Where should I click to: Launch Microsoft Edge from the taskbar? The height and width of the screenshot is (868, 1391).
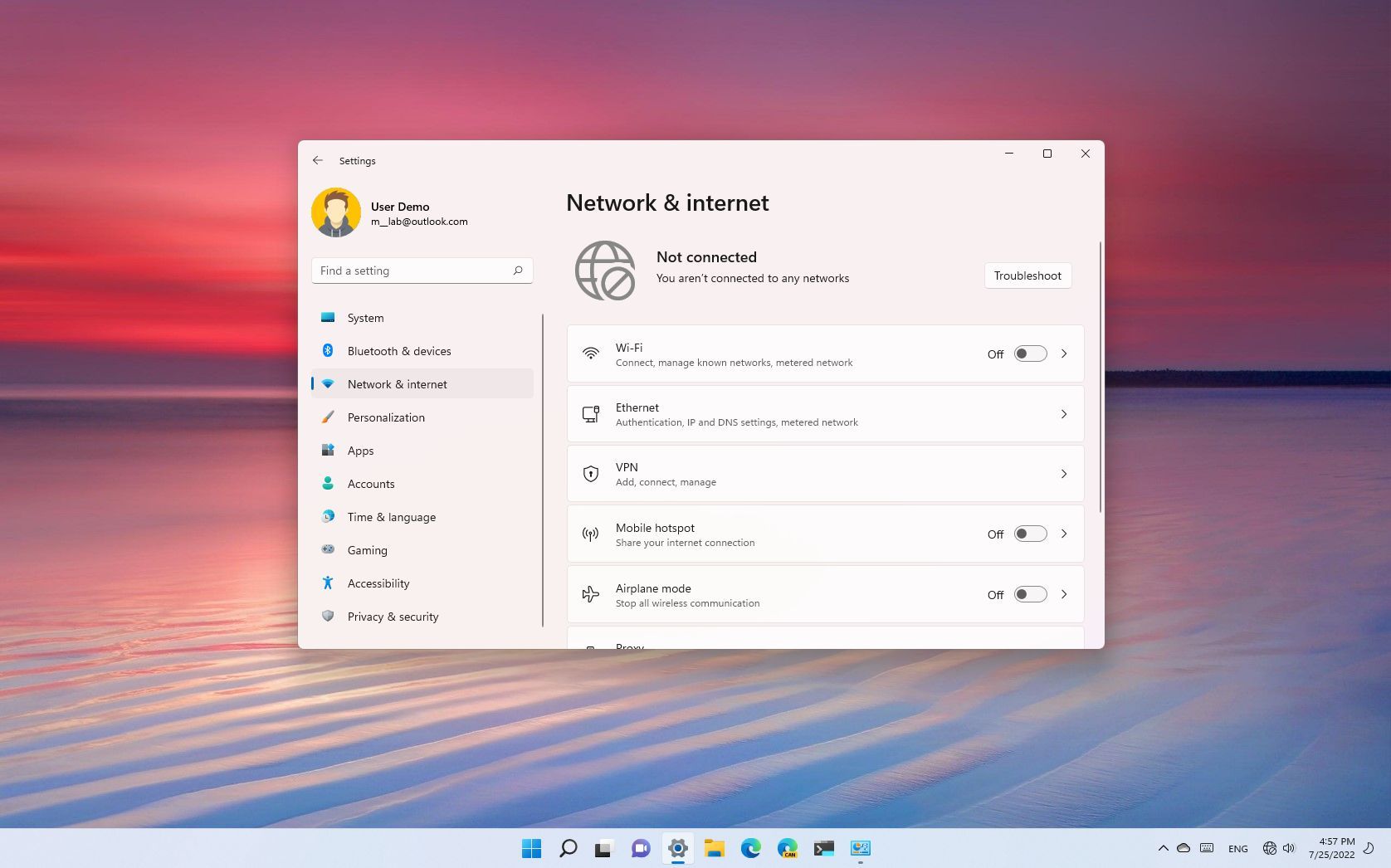click(751, 848)
